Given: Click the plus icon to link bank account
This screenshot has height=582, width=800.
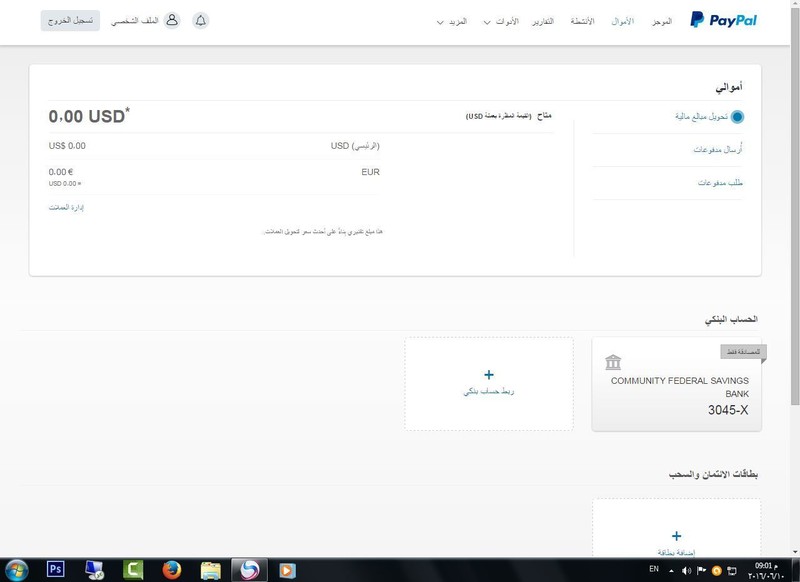Looking at the screenshot, I should coord(489,375).
